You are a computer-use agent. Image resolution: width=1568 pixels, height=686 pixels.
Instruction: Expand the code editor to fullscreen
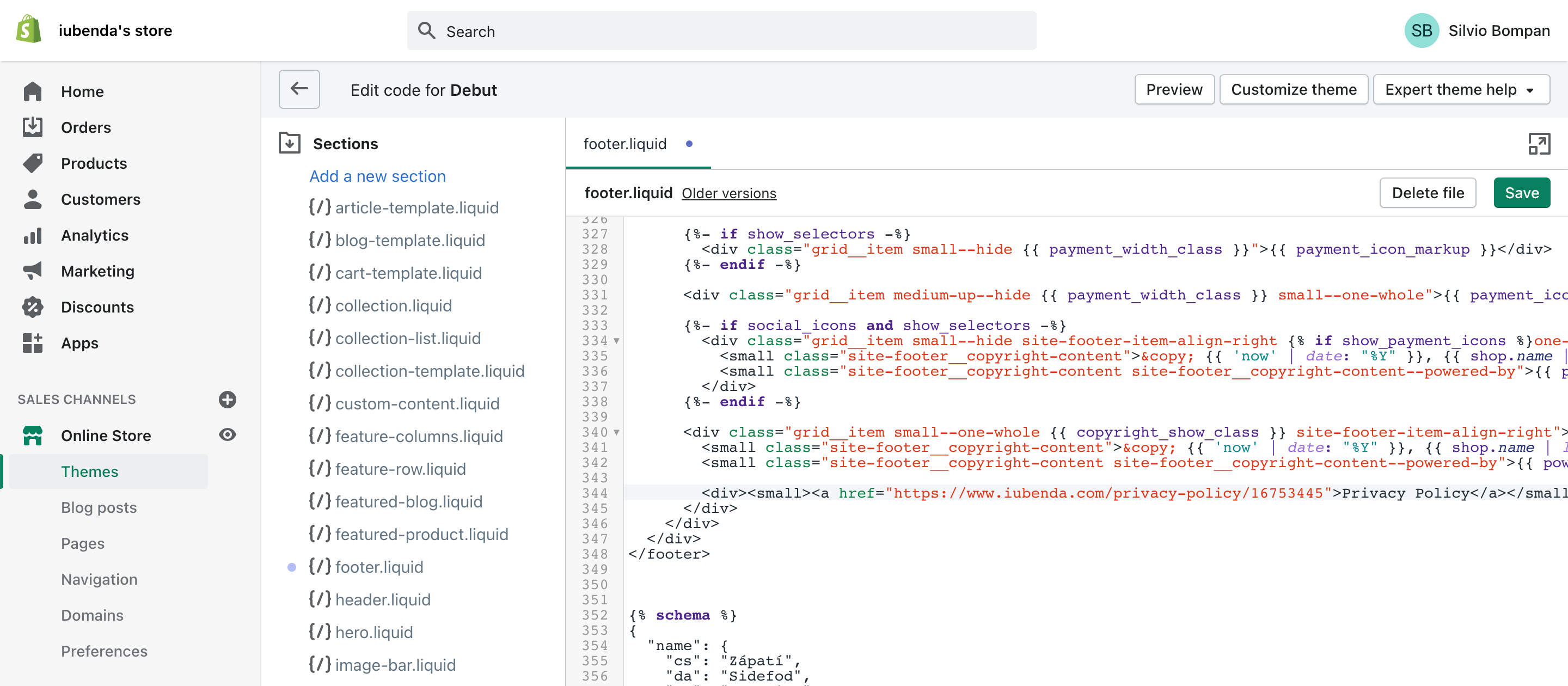coord(1539,144)
